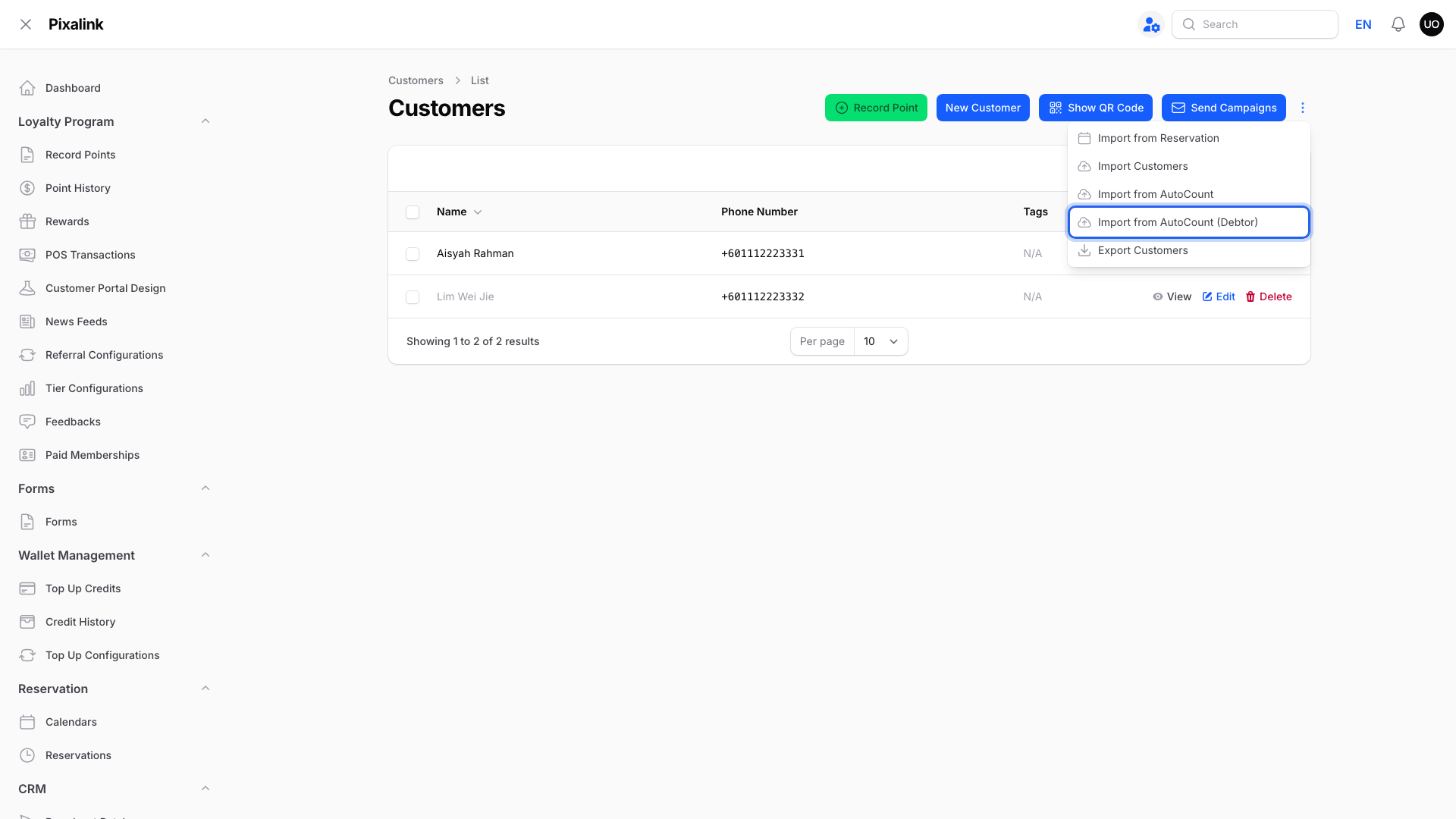This screenshot has height=819, width=1456.
Task: Click the Calendars sidebar icon
Action: pos(27,722)
